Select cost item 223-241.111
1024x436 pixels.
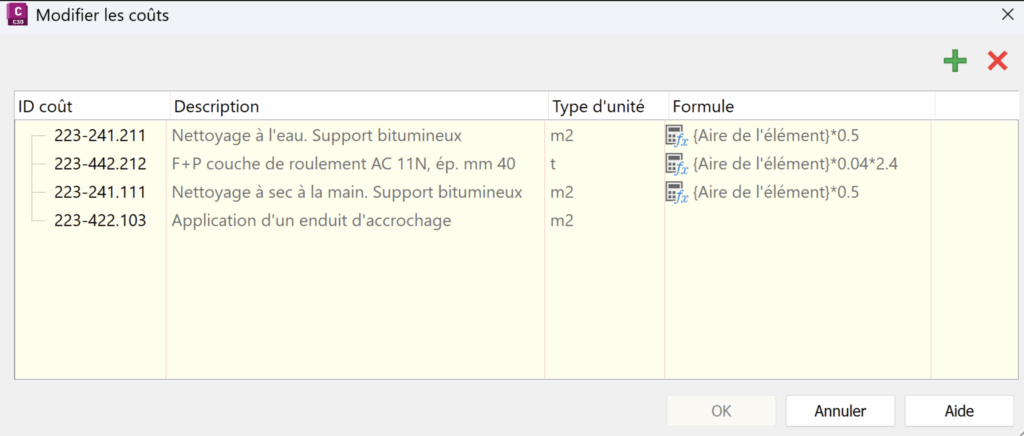100,192
